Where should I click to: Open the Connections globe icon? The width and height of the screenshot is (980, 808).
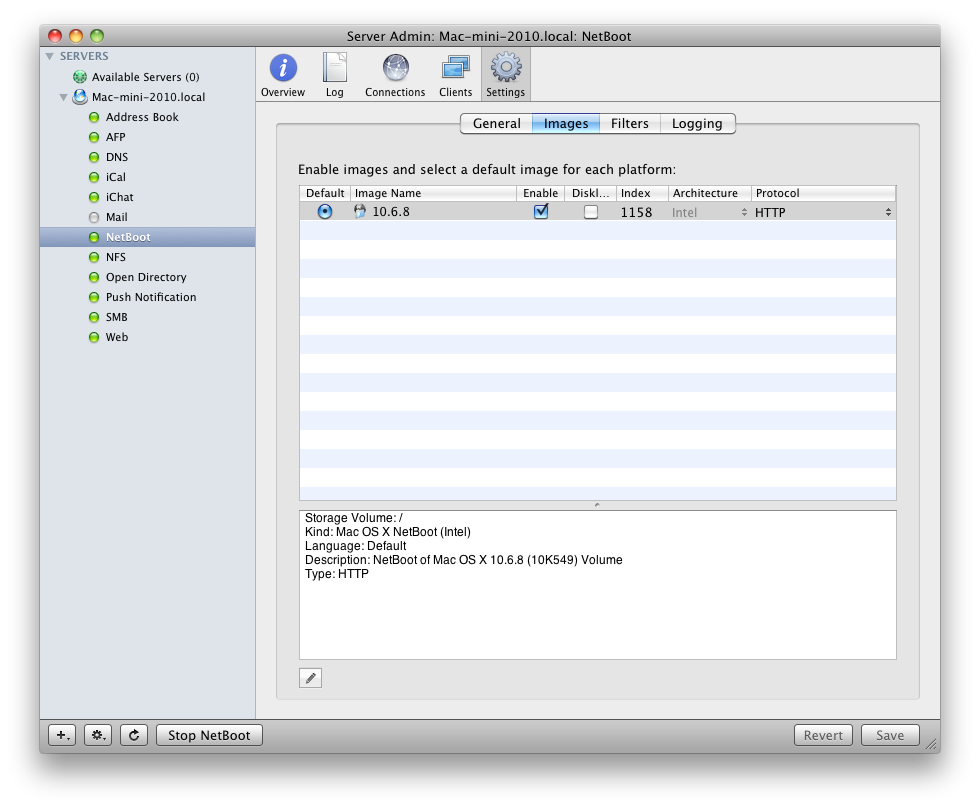coord(396,67)
